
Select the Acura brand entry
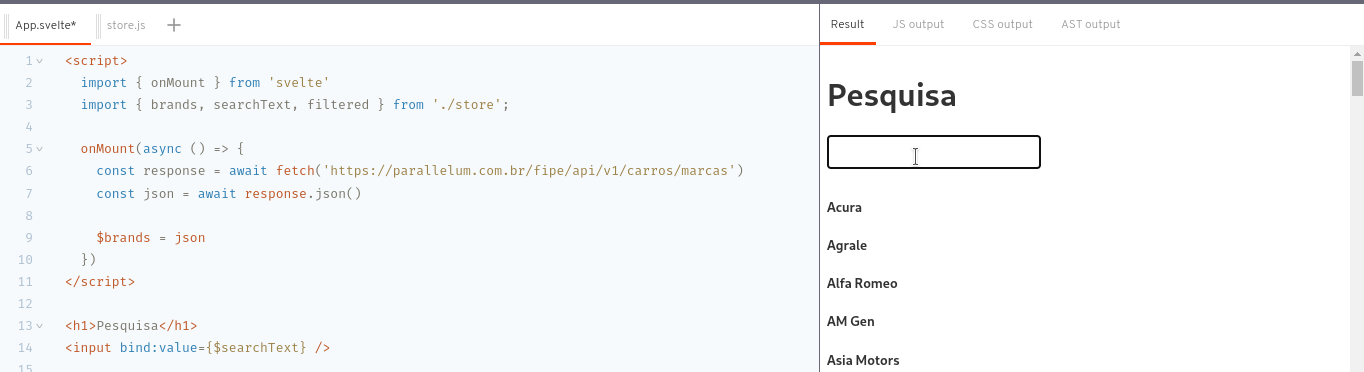tap(844, 208)
